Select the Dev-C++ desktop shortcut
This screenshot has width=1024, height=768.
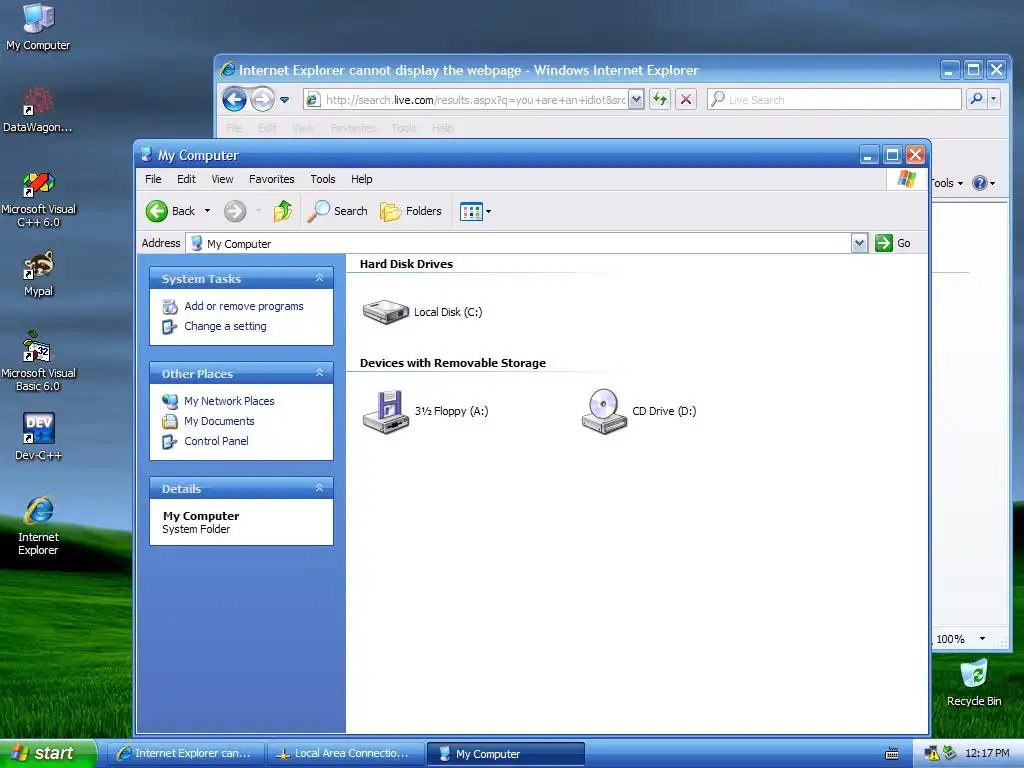(x=38, y=436)
